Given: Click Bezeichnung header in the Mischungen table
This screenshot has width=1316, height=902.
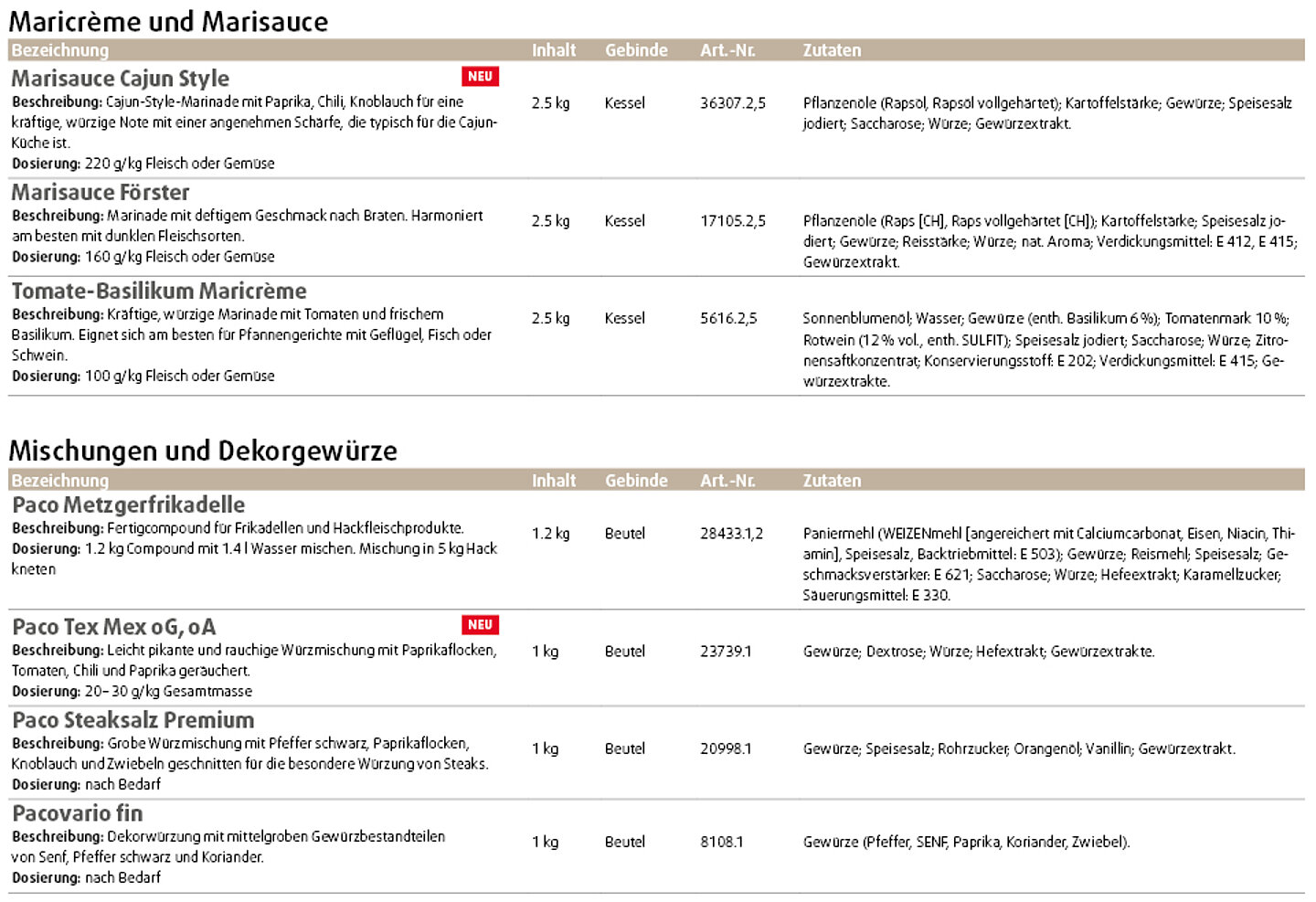Looking at the screenshot, I should click(x=59, y=481).
